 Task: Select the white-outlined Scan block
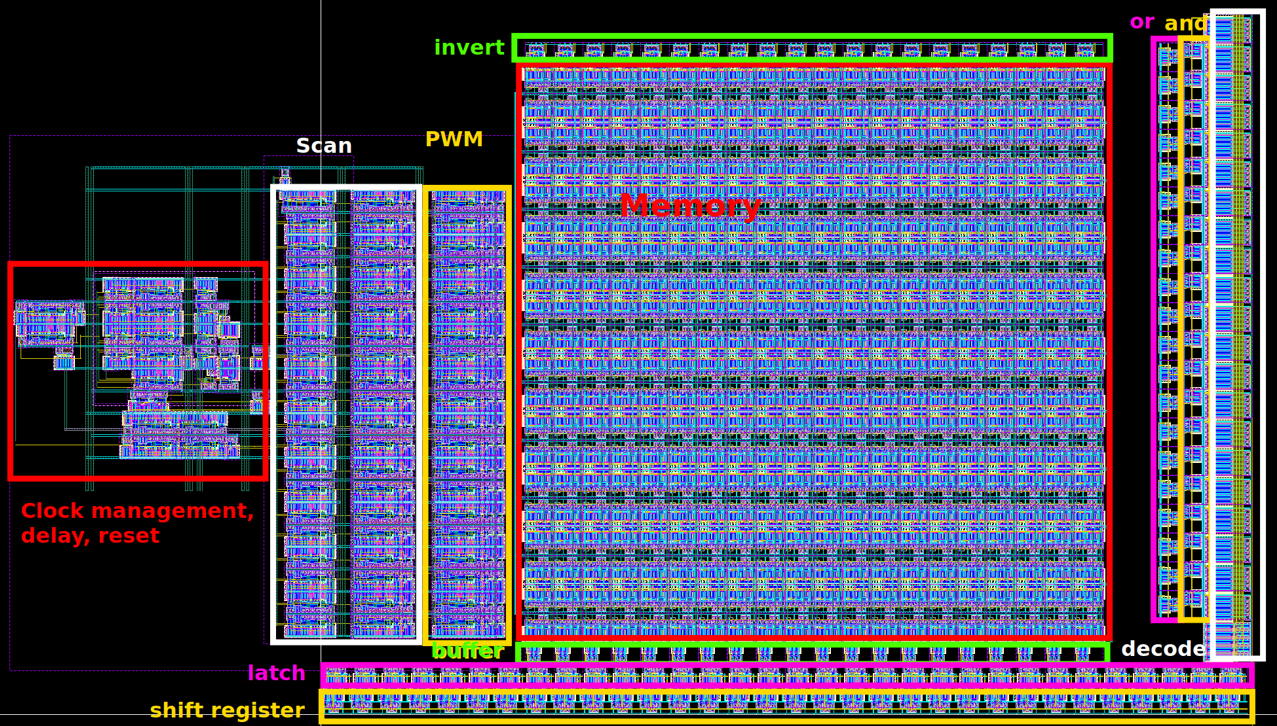[x=346, y=413]
